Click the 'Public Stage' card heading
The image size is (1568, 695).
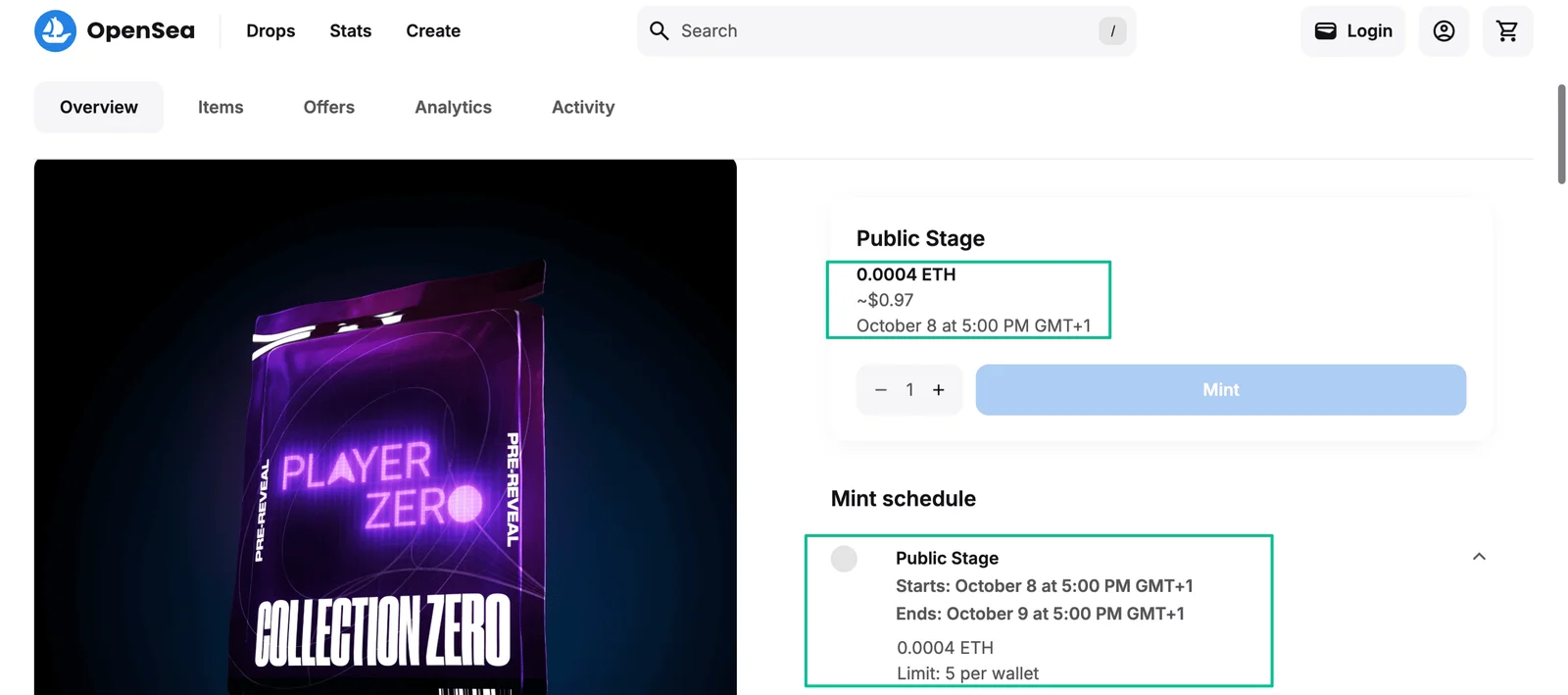[x=920, y=238]
